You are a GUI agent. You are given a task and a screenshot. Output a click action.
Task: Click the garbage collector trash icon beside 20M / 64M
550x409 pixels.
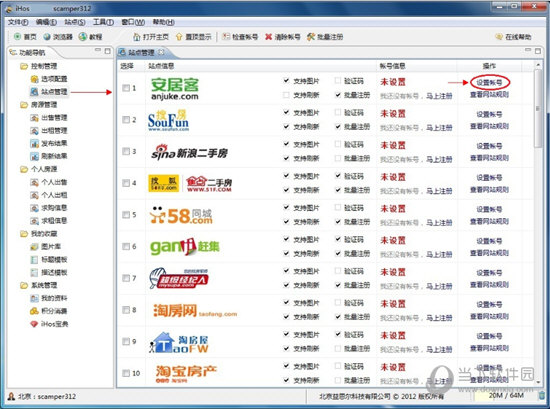[x=542, y=395]
